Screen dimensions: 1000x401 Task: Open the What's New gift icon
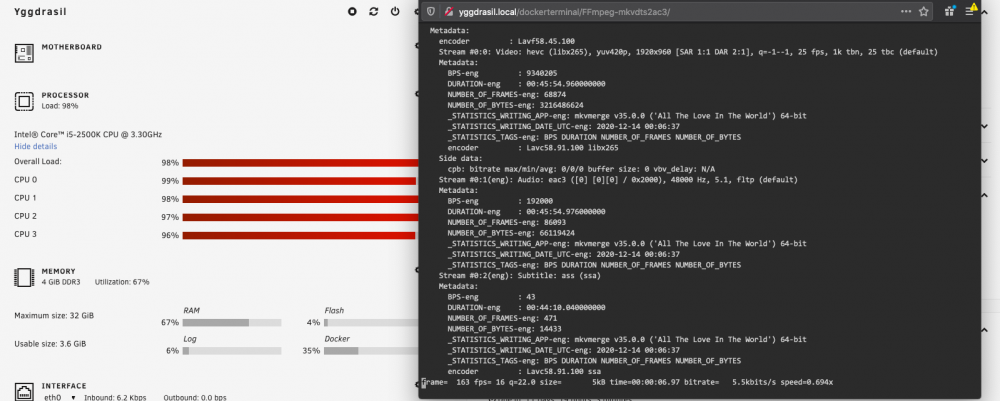coord(950,11)
